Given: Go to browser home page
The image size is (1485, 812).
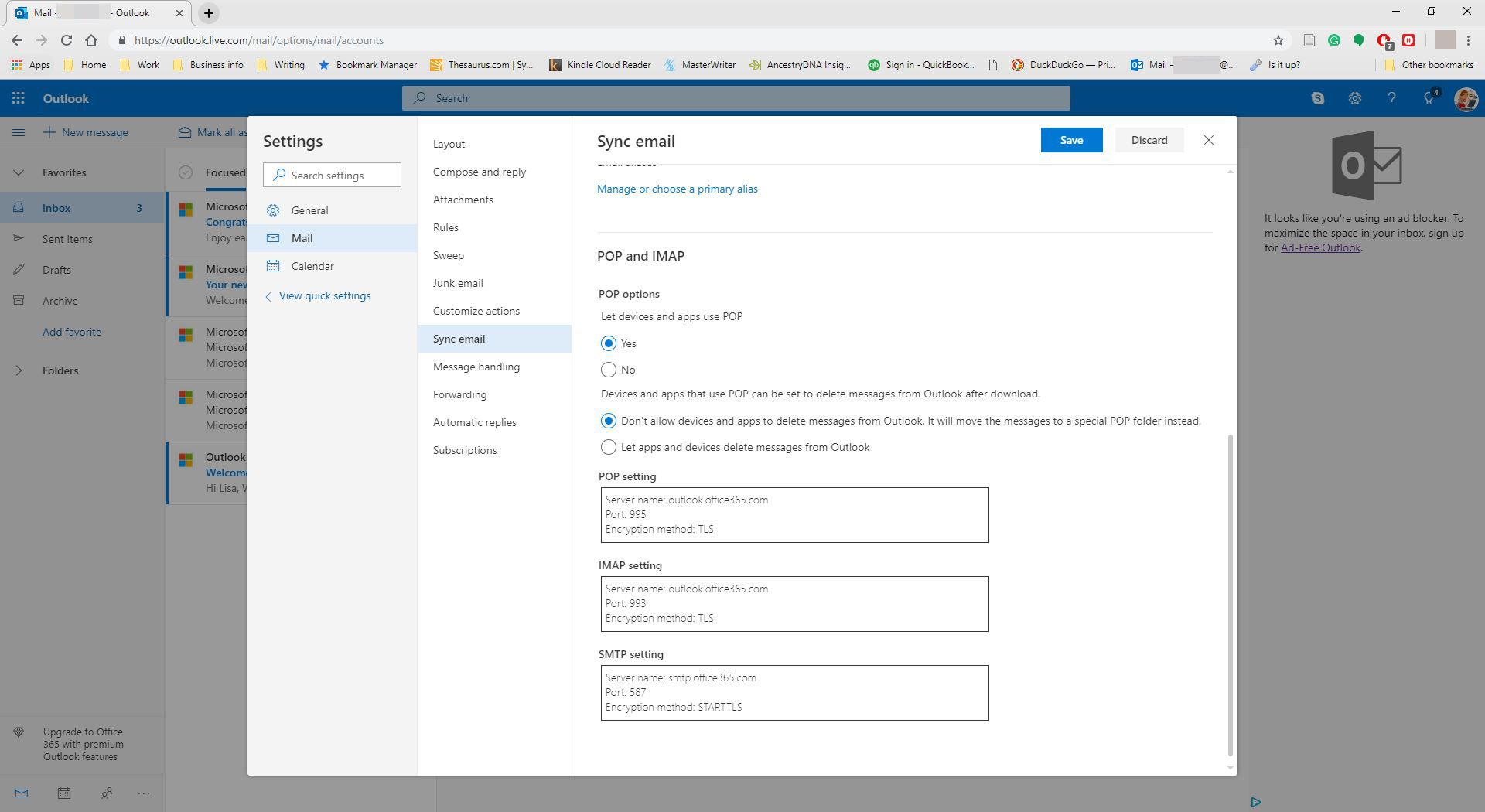Looking at the screenshot, I should (x=91, y=40).
